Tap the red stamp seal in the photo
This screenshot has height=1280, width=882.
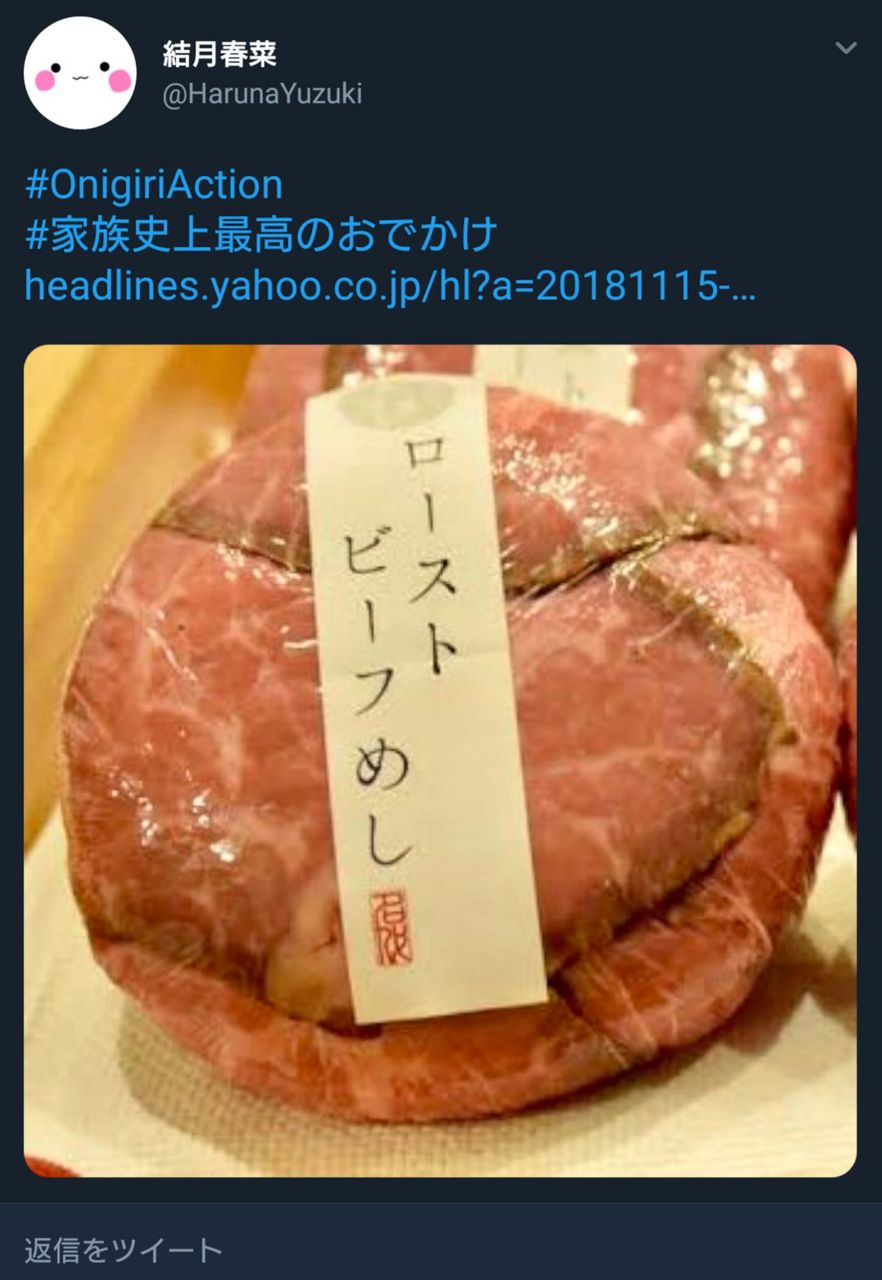point(391,927)
